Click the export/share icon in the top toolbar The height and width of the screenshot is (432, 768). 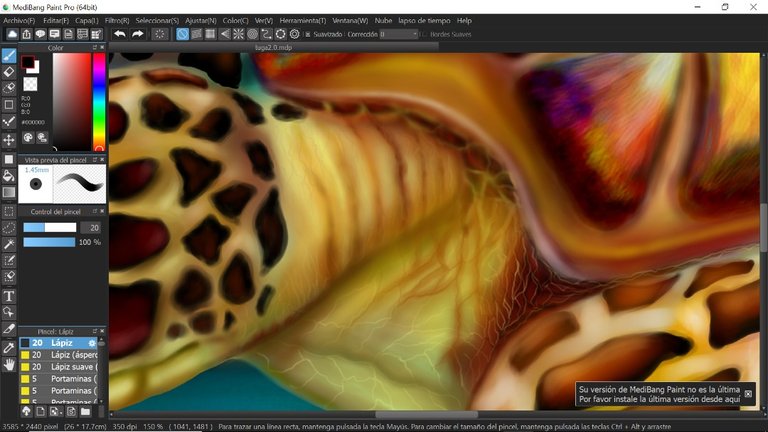point(26,34)
